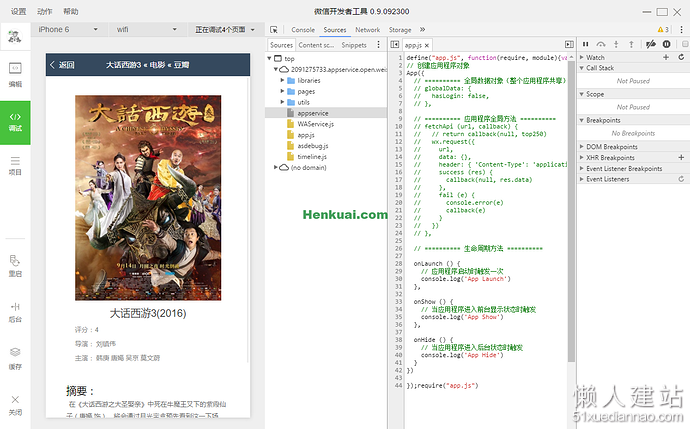The image size is (690, 429).
Task: Open the devtools three-dot menu
Action: pyautogui.click(x=681, y=29)
